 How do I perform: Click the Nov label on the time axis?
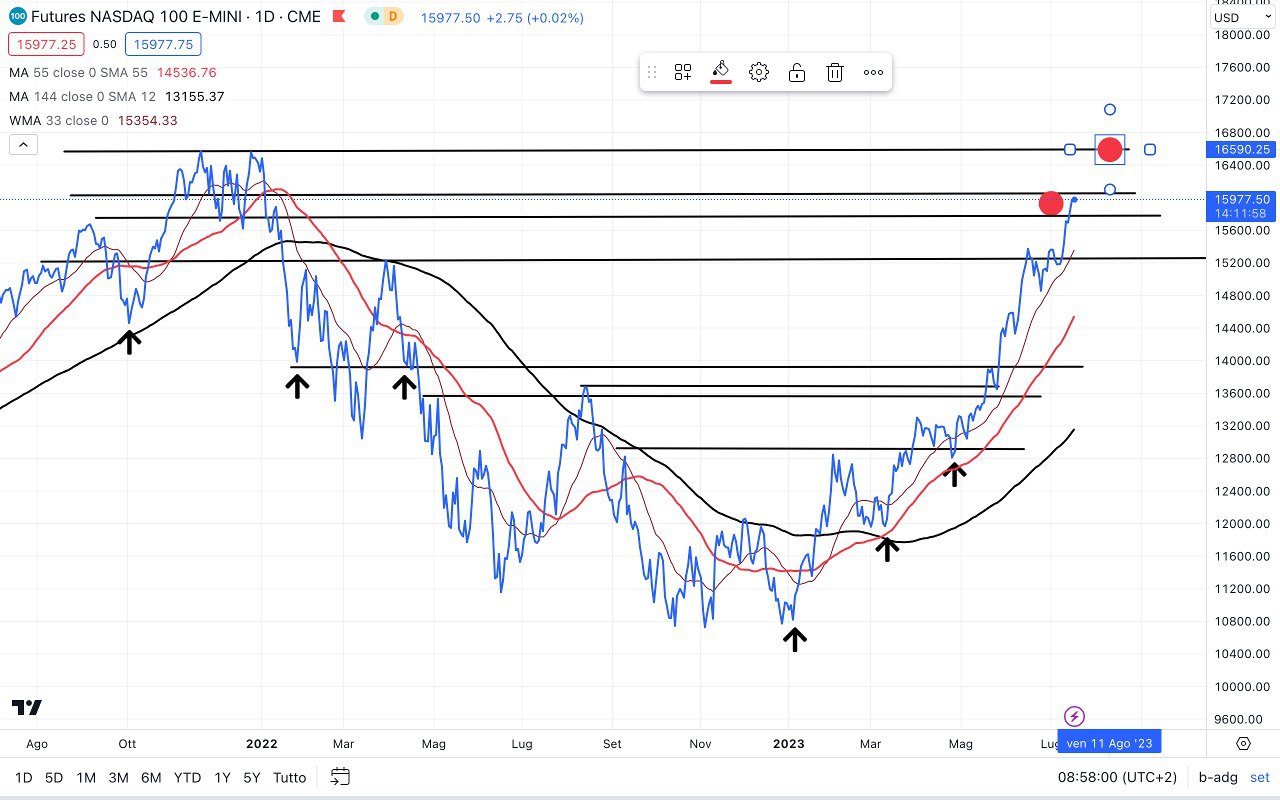[x=700, y=744]
